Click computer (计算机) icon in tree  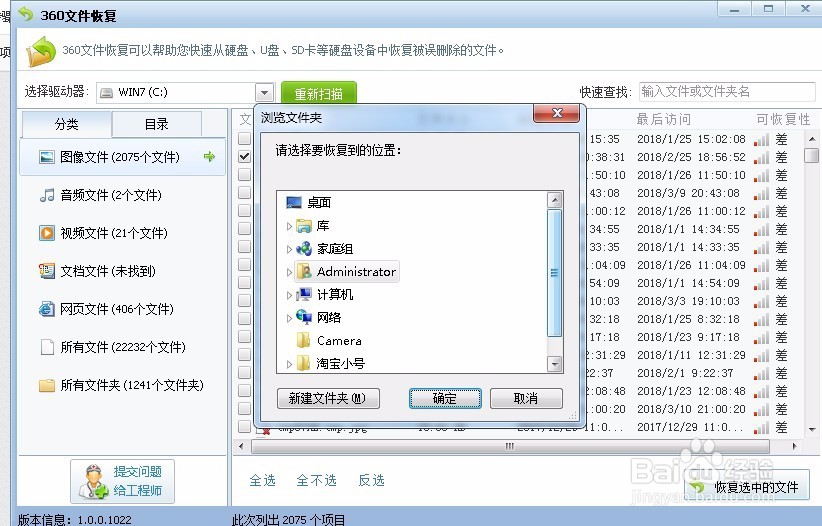(304, 295)
